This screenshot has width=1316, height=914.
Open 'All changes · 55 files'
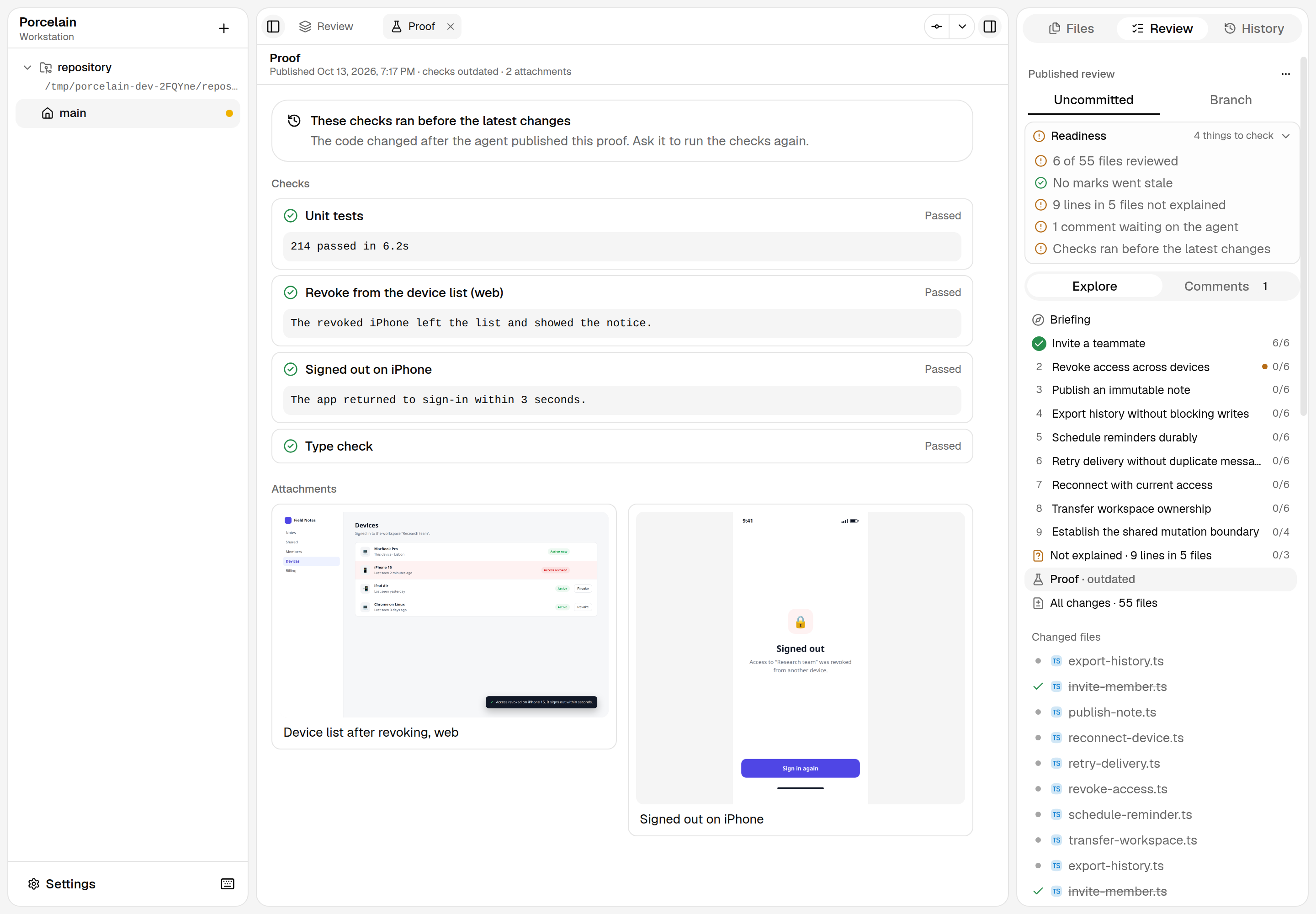pos(1160,603)
